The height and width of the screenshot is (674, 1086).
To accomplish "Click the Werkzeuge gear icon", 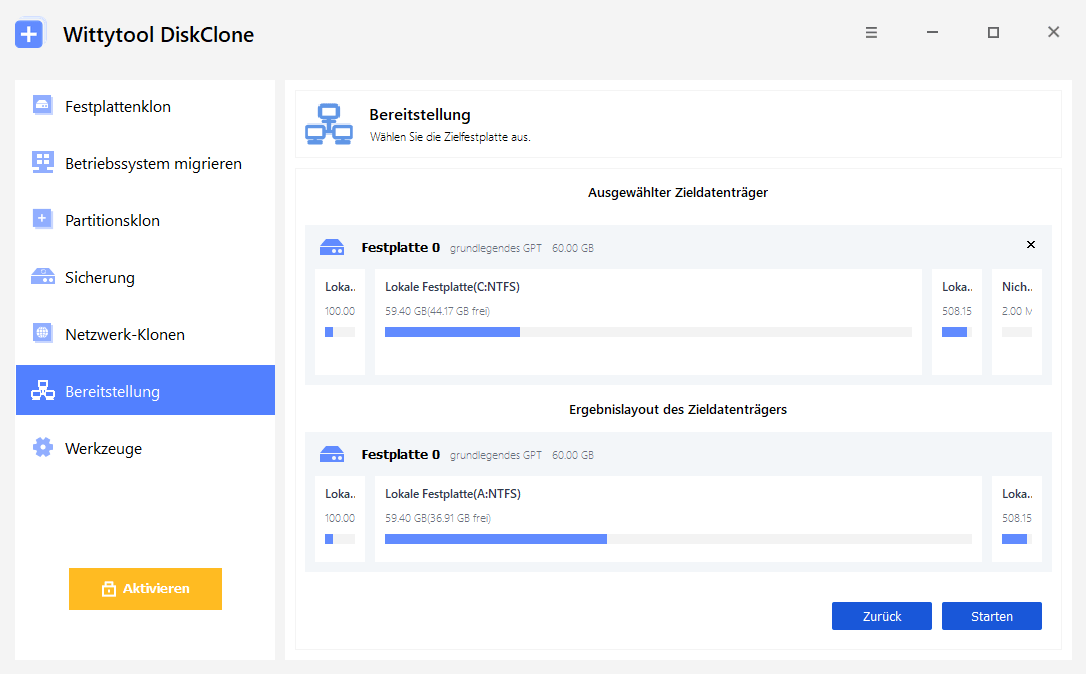I will (42, 447).
